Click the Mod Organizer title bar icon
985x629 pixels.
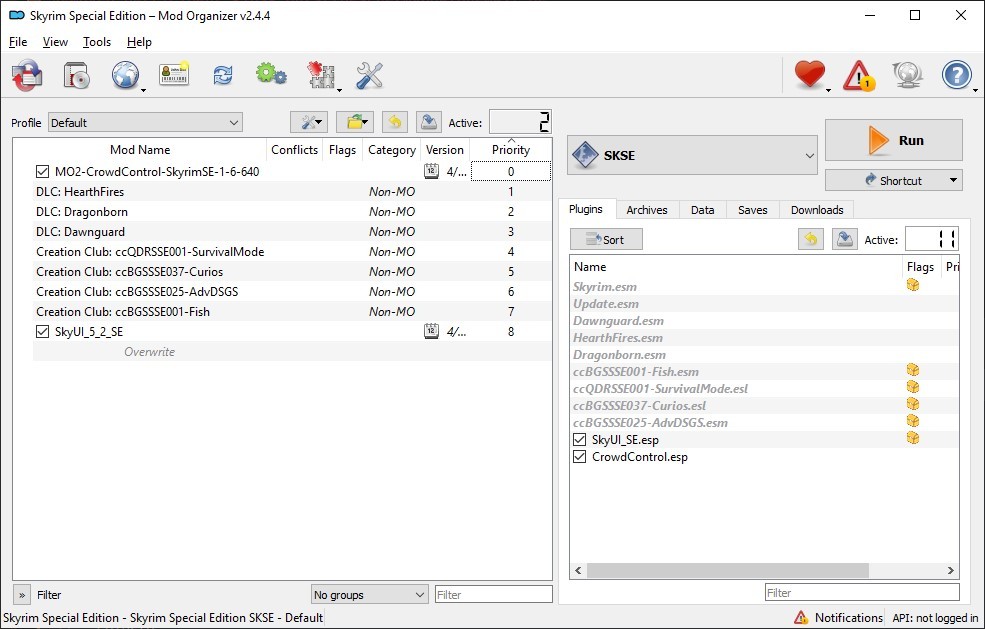(x=16, y=15)
